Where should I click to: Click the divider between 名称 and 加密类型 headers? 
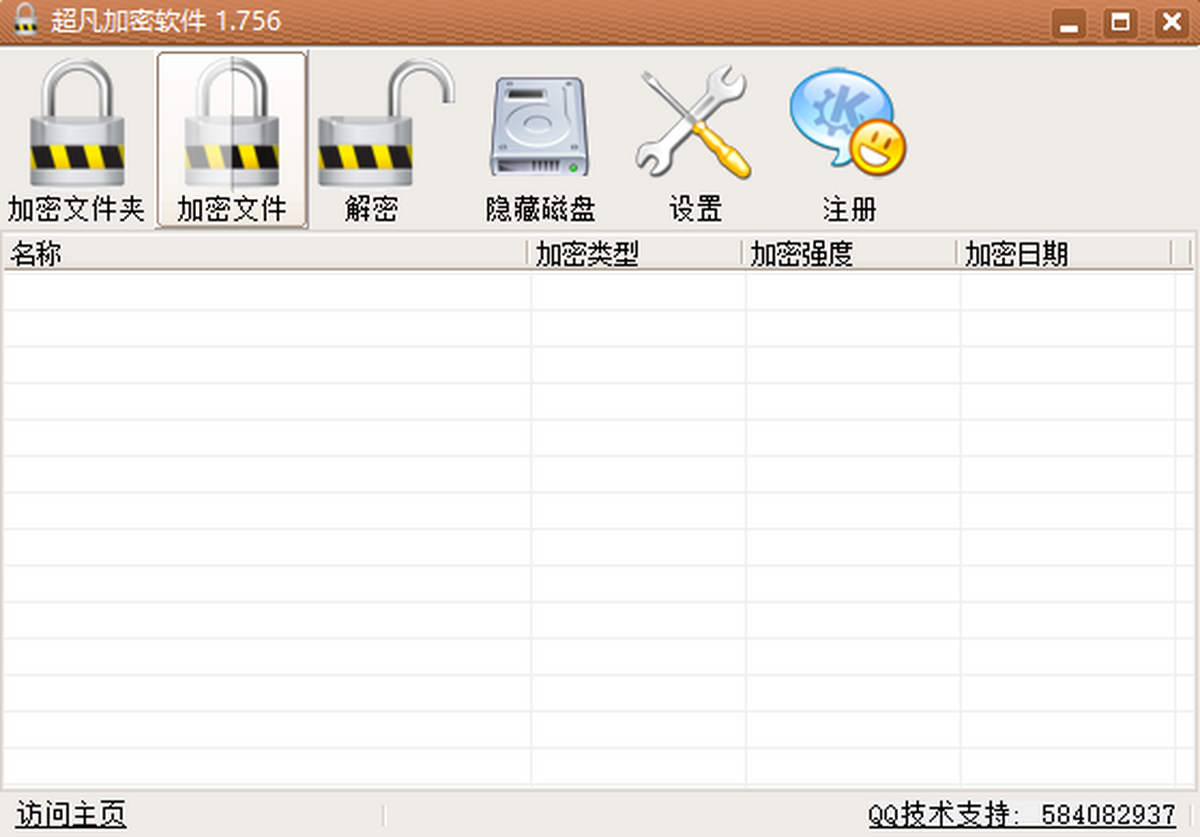pyautogui.click(x=528, y=254)
